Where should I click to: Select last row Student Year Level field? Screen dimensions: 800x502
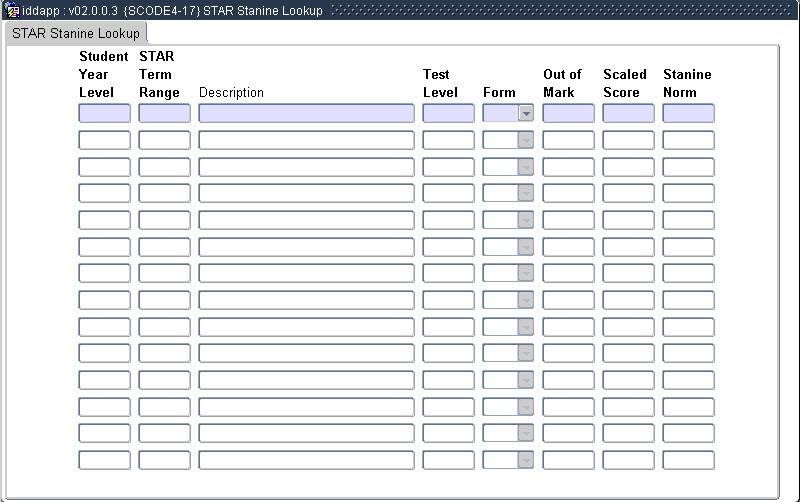click(x=104, y=460)
